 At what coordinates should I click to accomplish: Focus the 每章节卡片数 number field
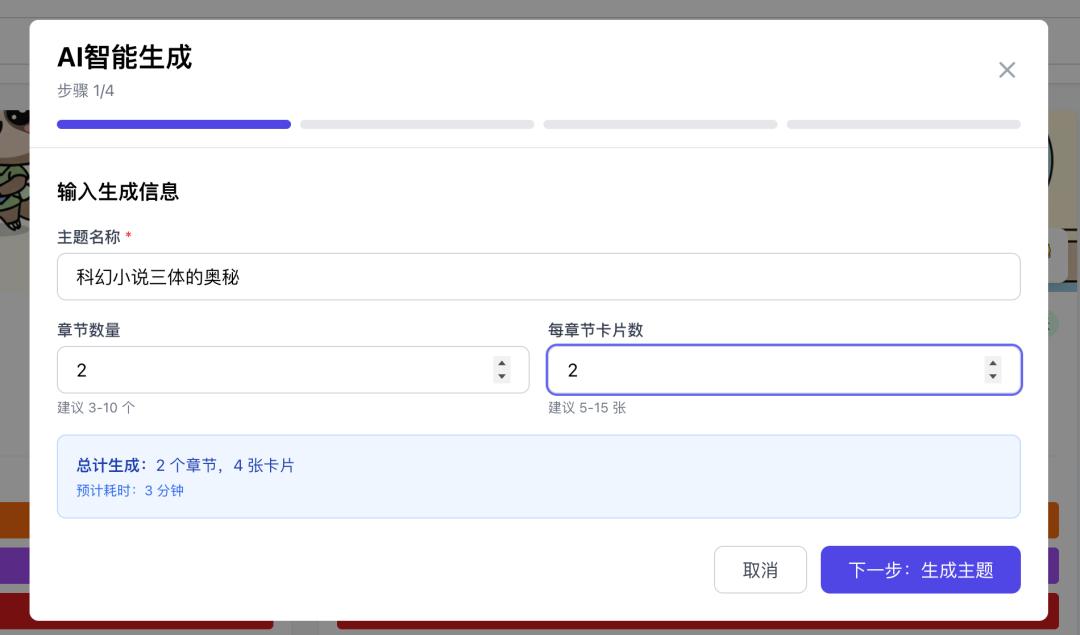click(x=784, y=370)
